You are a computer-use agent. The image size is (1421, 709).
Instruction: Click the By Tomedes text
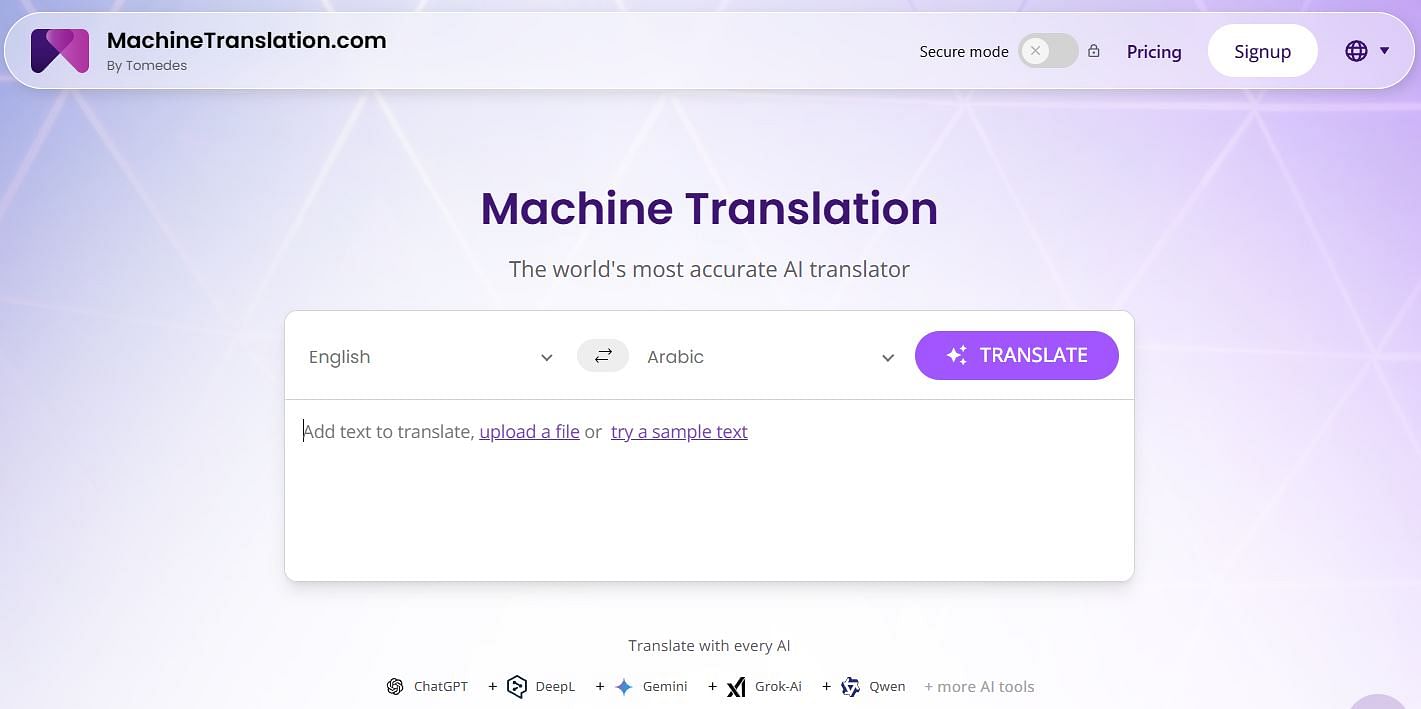point(147,66)
